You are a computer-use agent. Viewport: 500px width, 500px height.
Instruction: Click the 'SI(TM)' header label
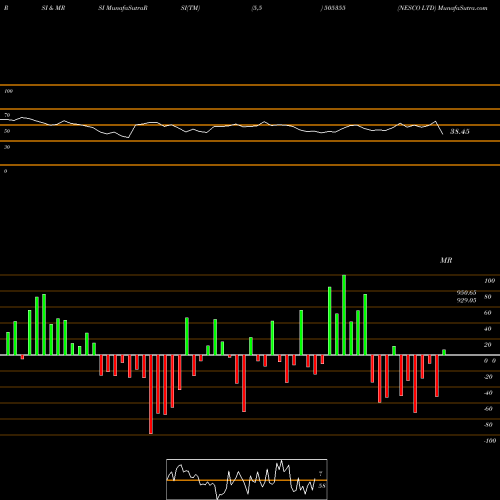pos(190,8)
